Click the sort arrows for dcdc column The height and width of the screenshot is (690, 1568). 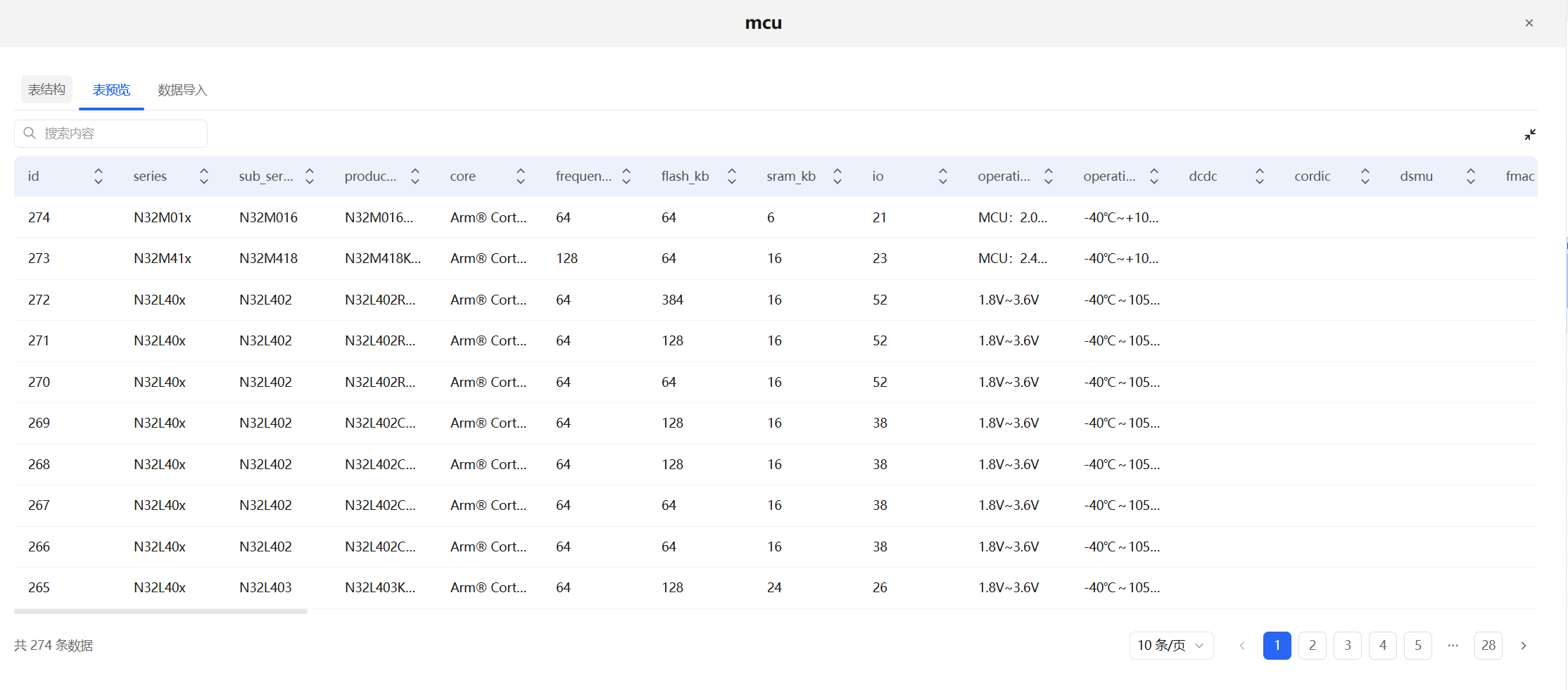point(1260,176)
